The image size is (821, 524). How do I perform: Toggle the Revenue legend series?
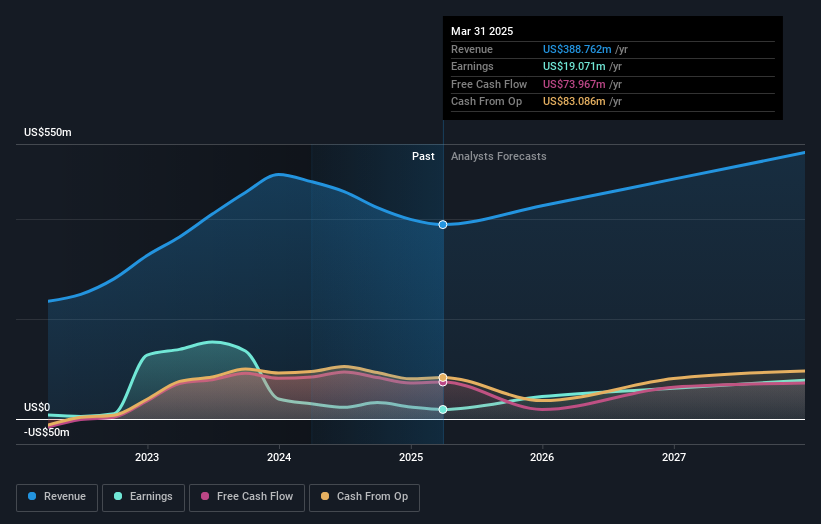pos(57,497)
